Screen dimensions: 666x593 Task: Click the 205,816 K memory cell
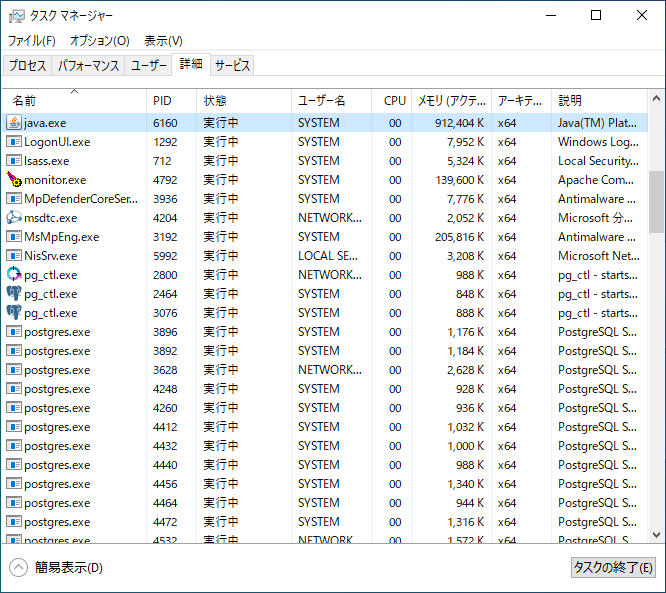coord(459,237)
